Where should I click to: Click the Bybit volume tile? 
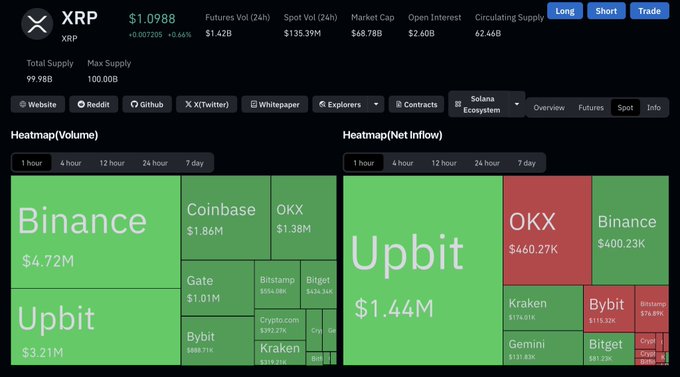[x=218, y=341]
